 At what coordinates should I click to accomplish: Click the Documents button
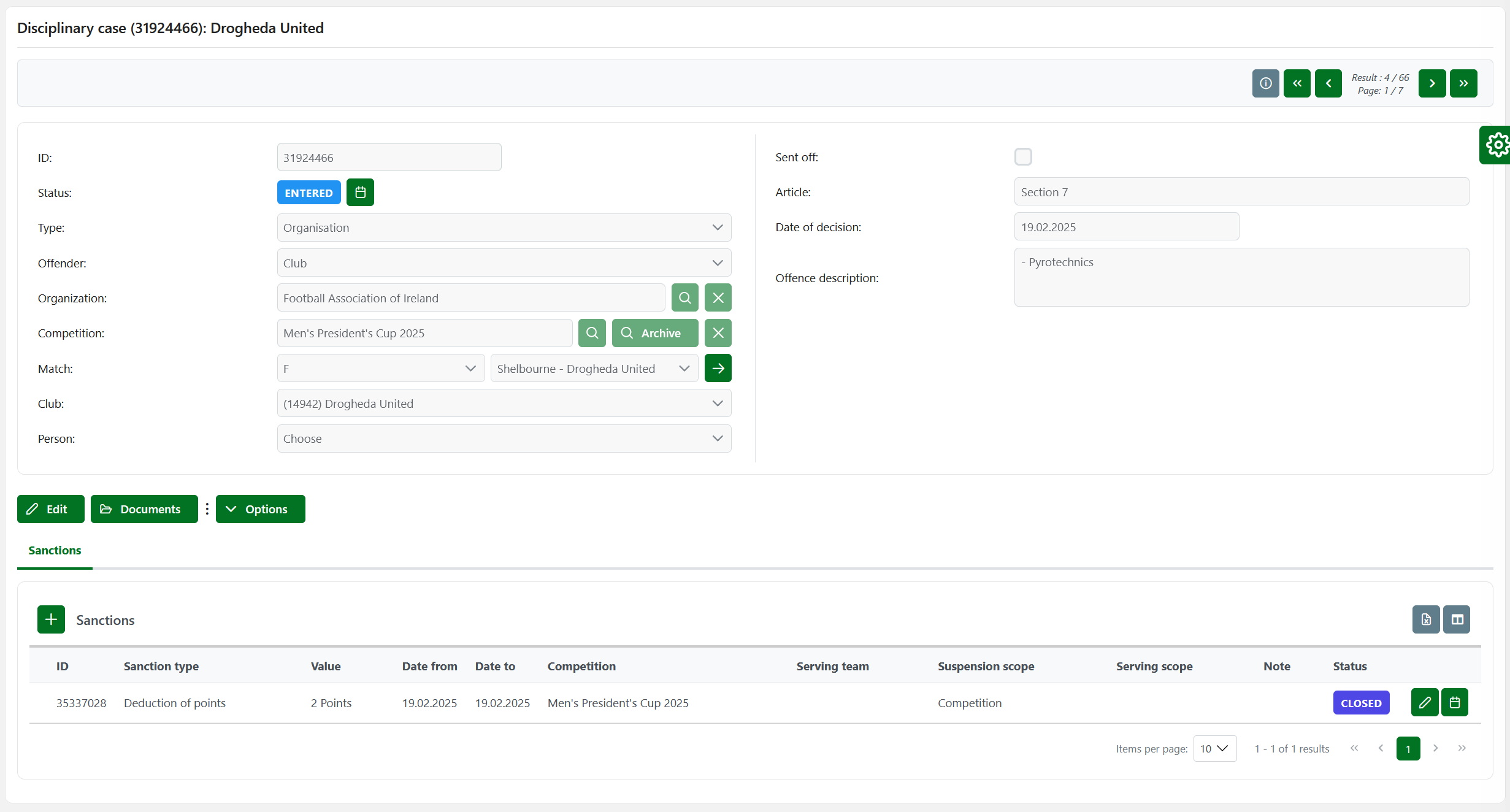[144, 509]
